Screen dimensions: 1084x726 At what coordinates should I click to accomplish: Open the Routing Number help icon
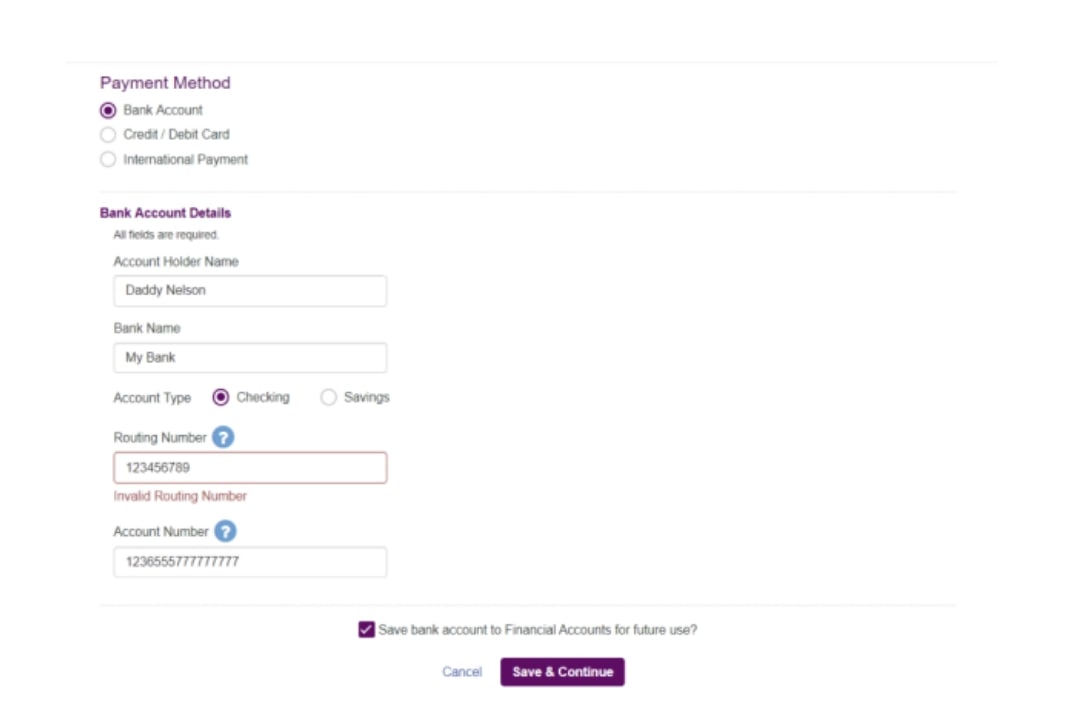(x=223, y=438)
